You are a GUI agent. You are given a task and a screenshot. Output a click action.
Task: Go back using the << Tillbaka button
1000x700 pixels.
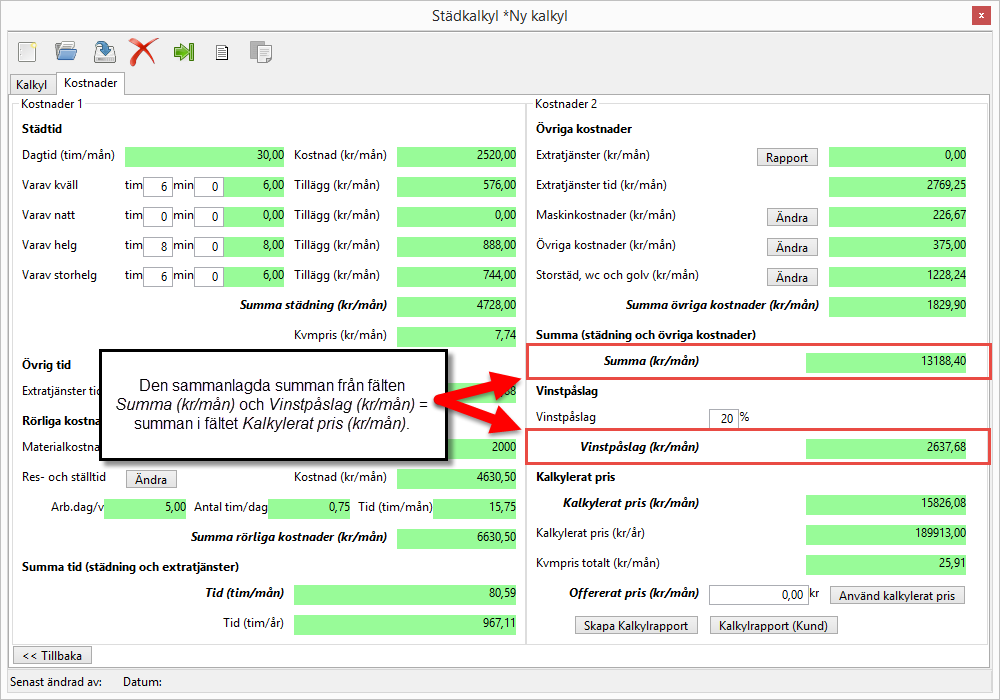(52, 655)
